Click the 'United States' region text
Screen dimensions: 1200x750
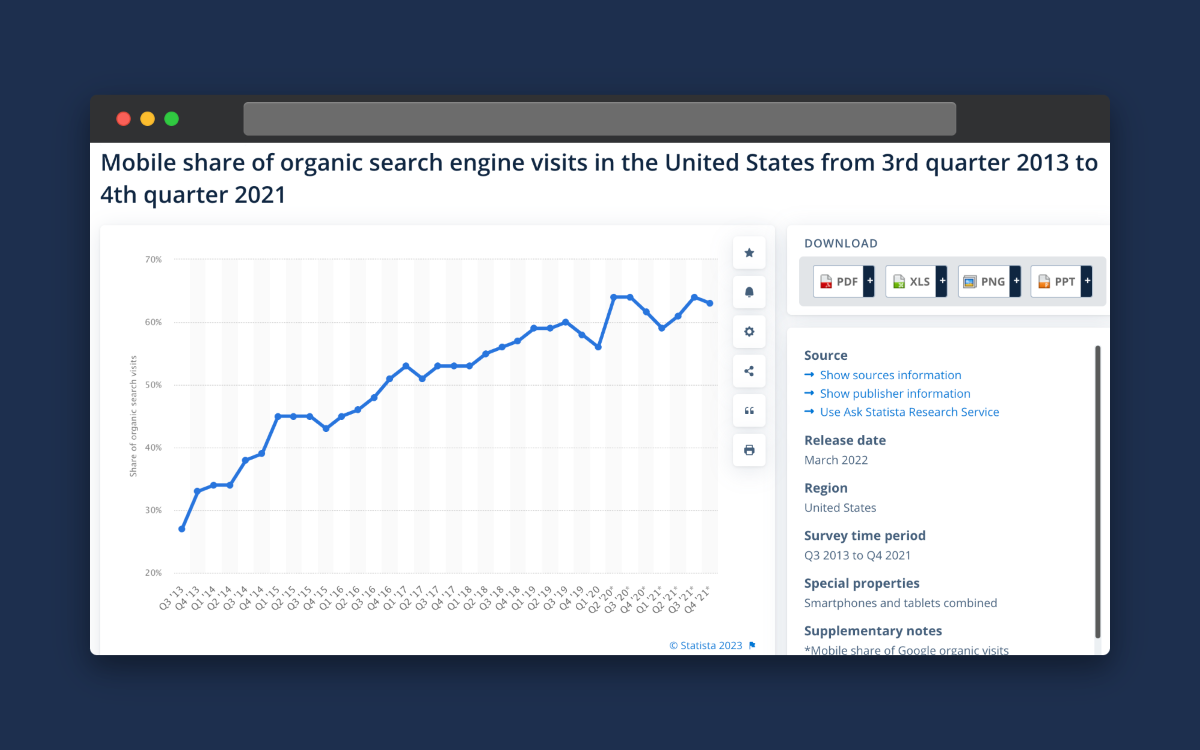tap(840, 508)
